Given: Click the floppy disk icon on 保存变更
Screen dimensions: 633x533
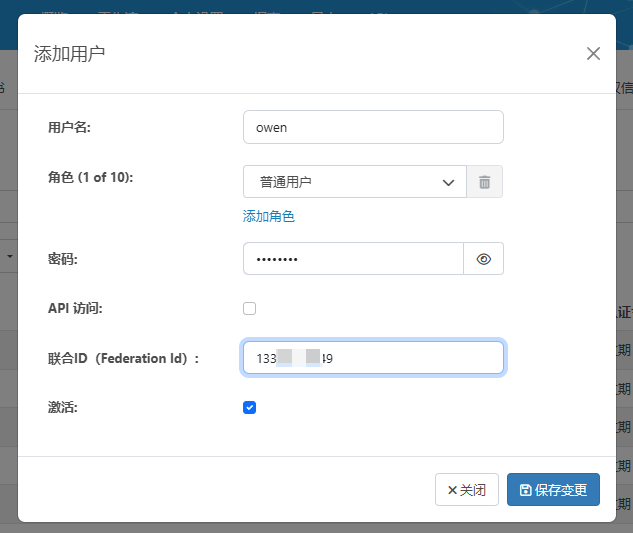Looking at the screenshot, I should coord(525,490).
